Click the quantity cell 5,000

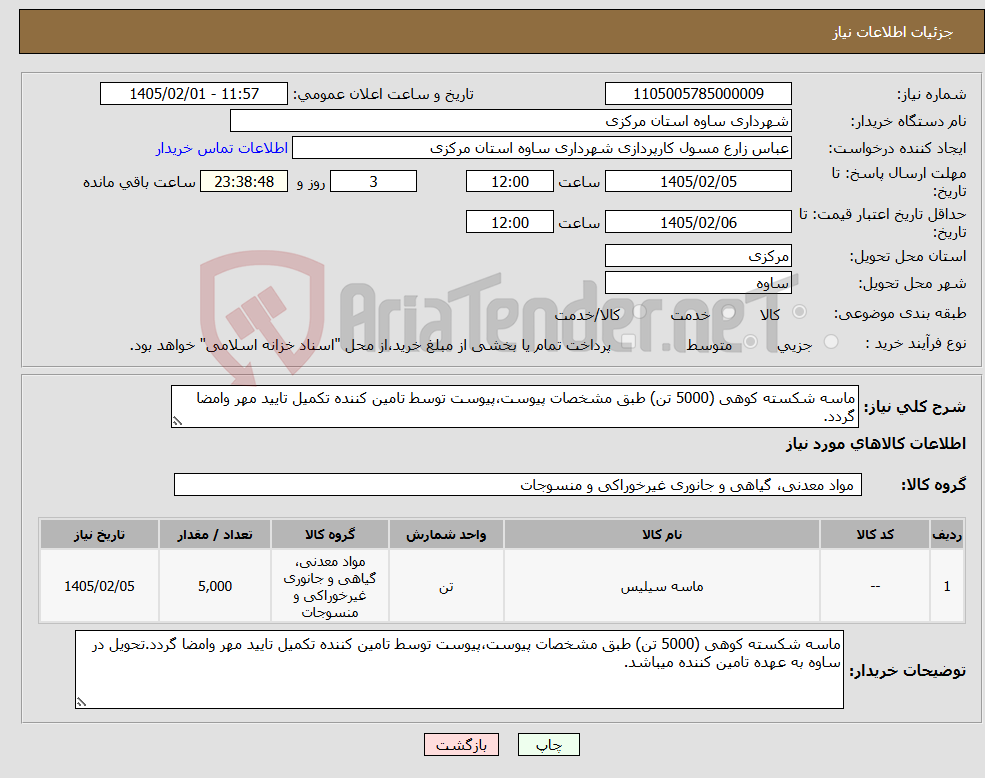(215, 586)
